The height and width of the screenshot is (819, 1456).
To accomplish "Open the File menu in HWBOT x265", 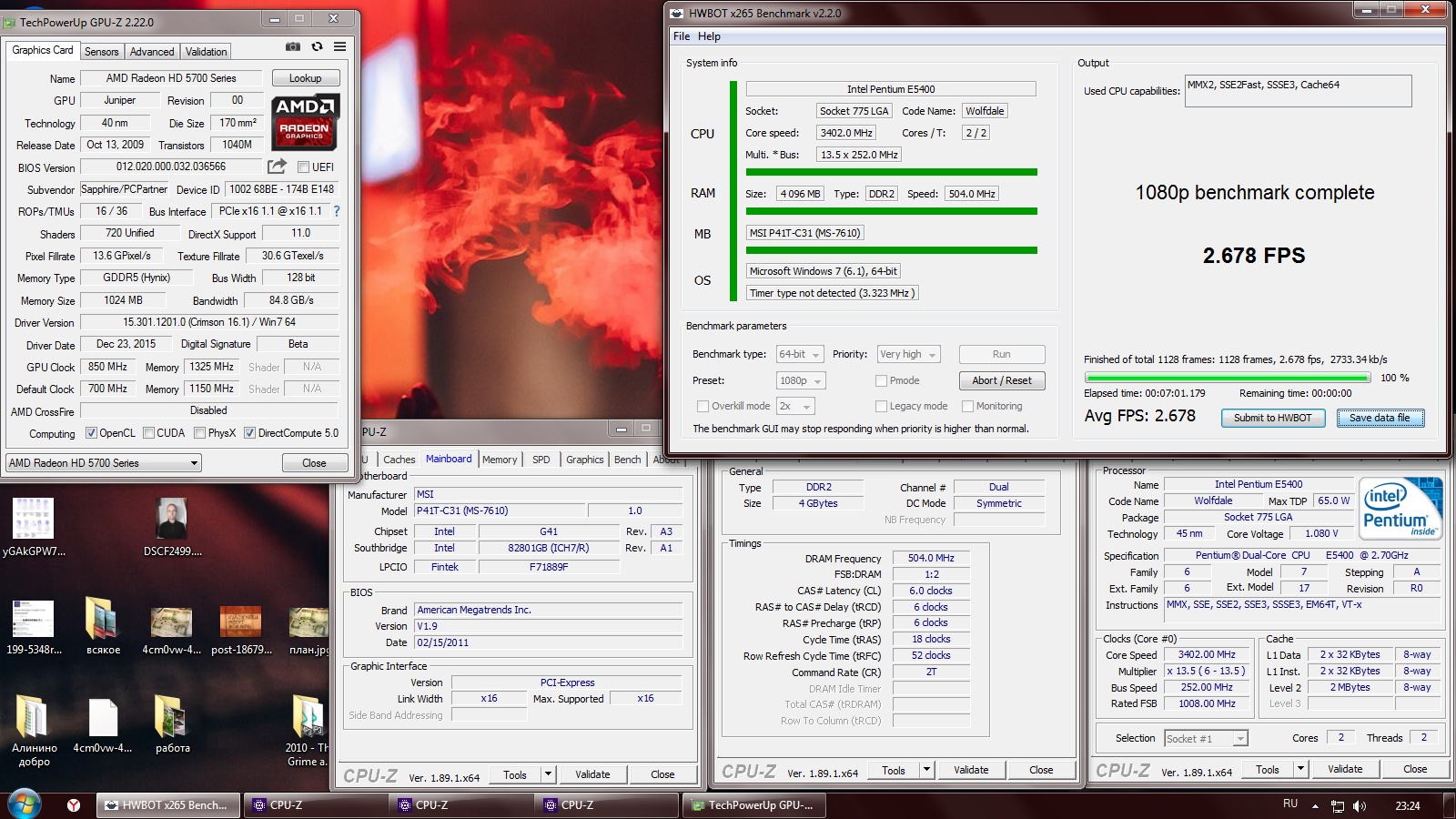I will [682, 36].
